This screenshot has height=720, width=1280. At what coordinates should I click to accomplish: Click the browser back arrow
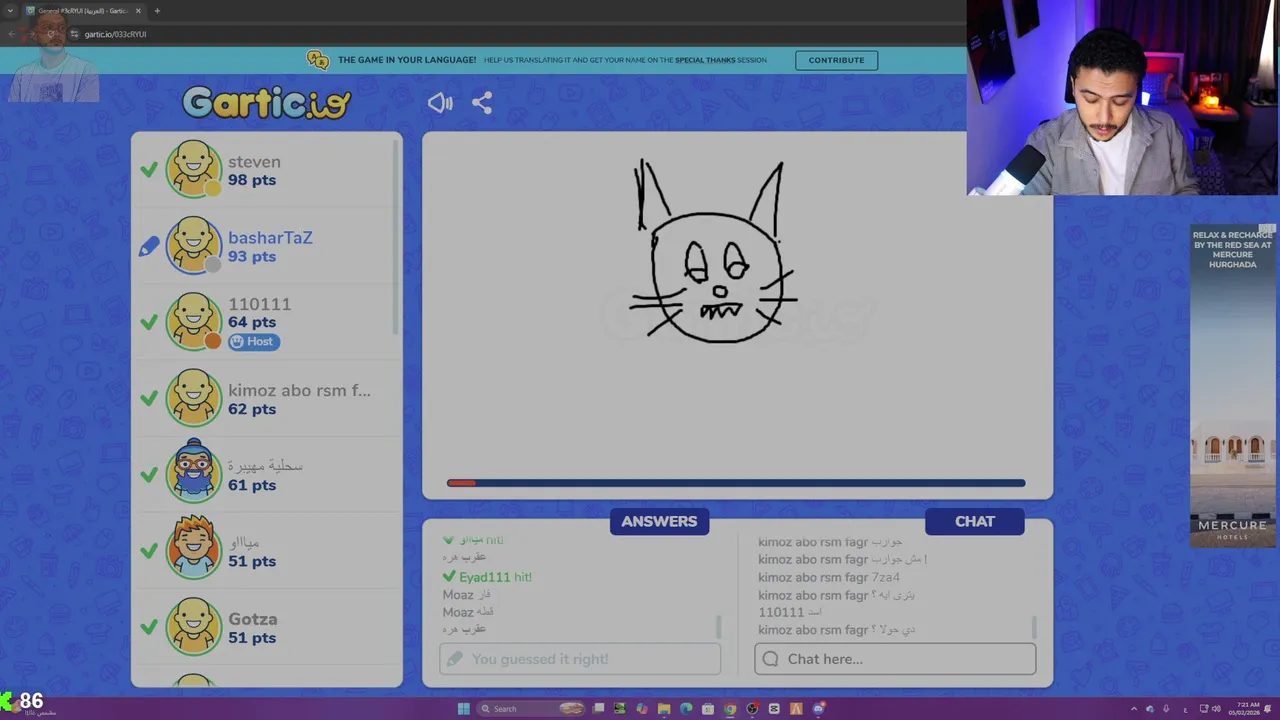click(12, 34)
